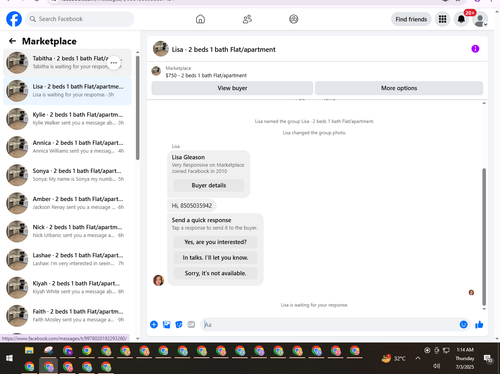Open the Facebook menu grid icon
This screenshot has height=374, width=500.
pos(442,19)
